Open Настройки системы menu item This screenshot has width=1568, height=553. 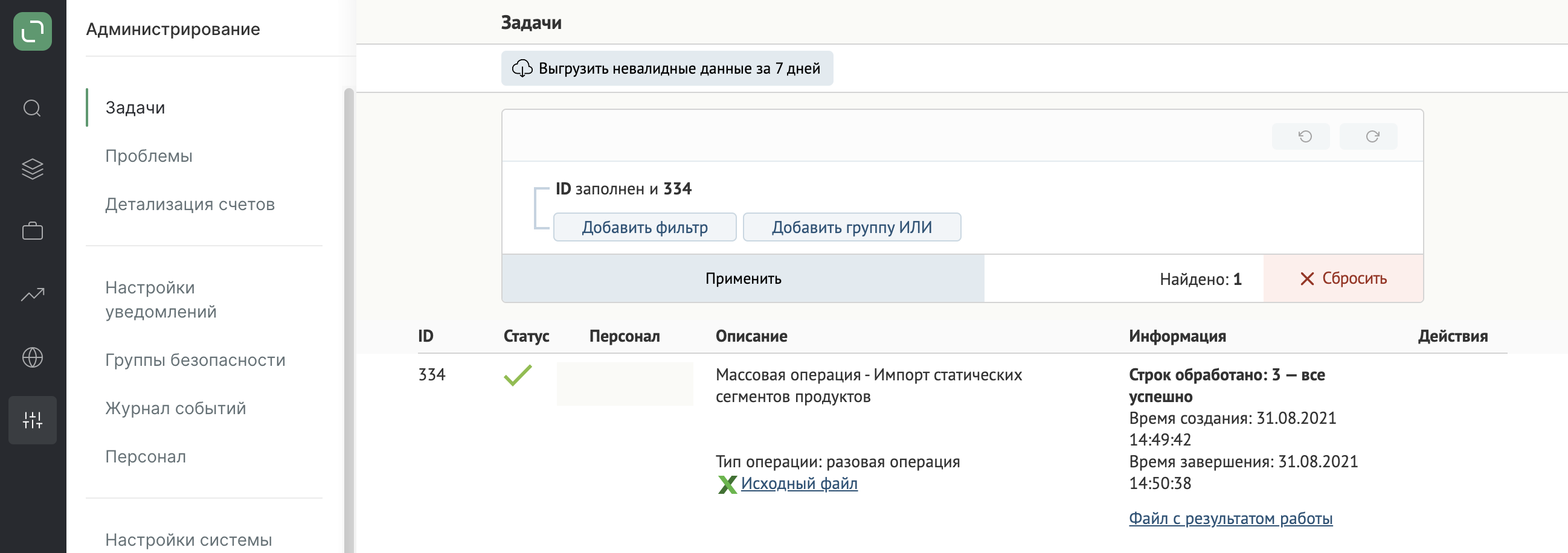tap(188, 540)
